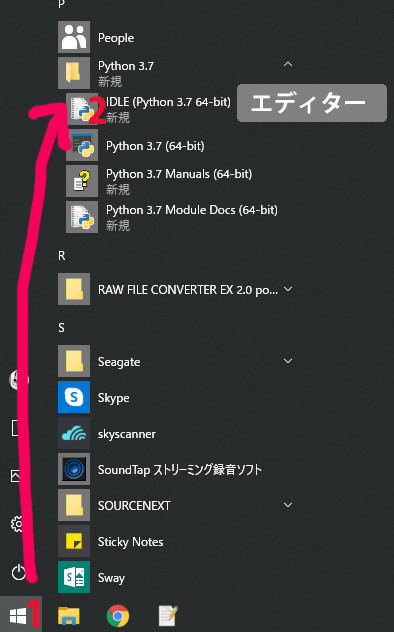Open Settings gear in Start sidebar
Viewport: 394px width, 632px height.
pyautogui.click(x=17, y=524)
